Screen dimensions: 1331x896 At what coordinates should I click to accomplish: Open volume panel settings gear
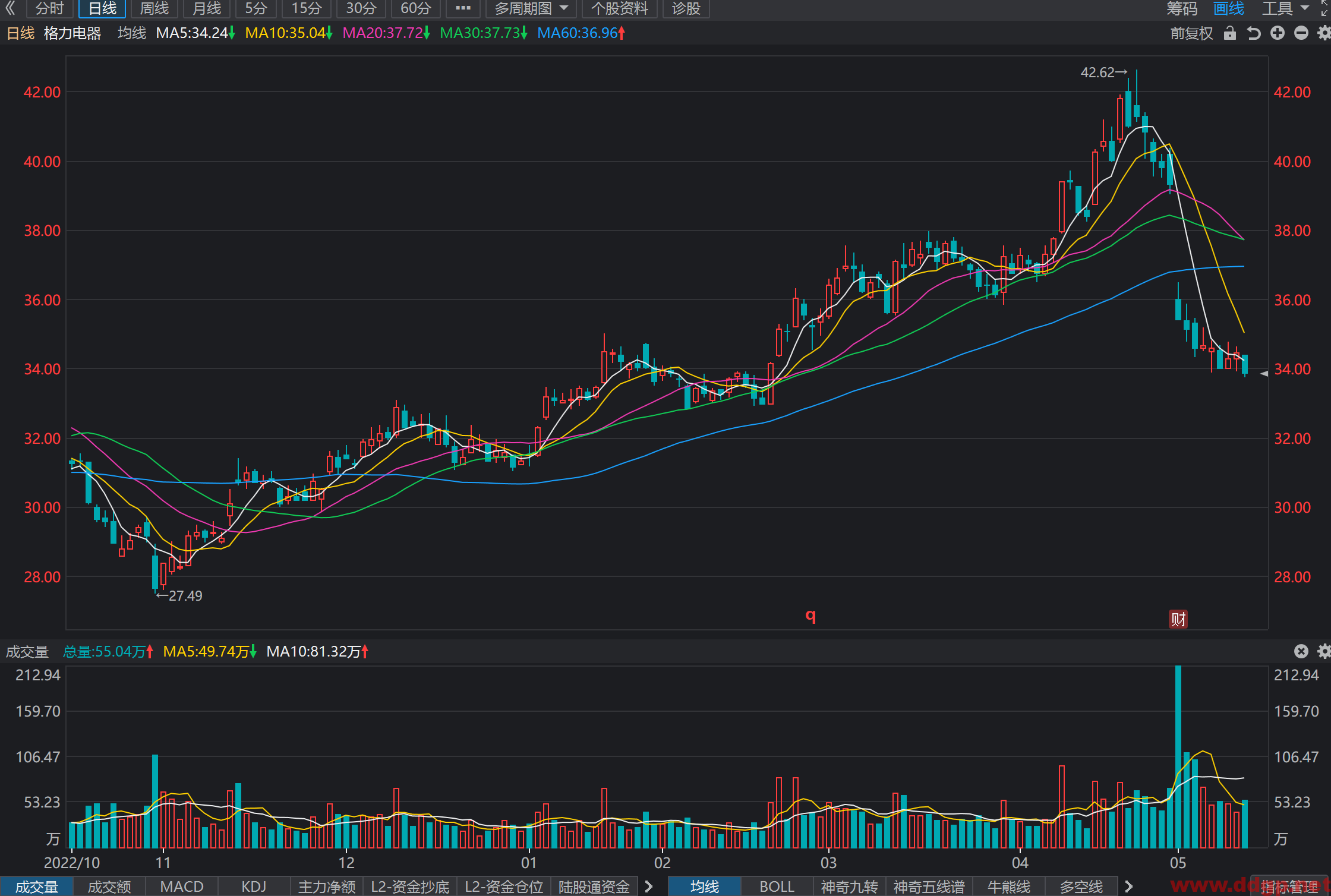coord(1324,651)
